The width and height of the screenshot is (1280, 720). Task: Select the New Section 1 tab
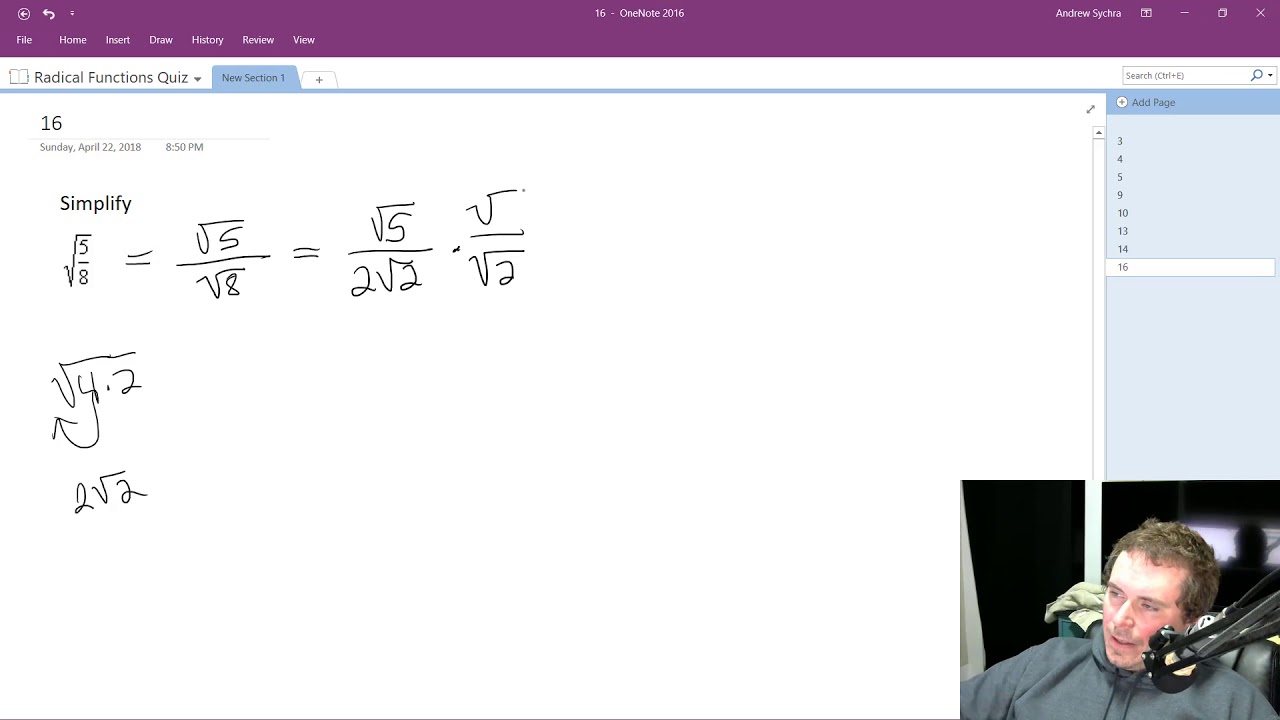point(254,78)
